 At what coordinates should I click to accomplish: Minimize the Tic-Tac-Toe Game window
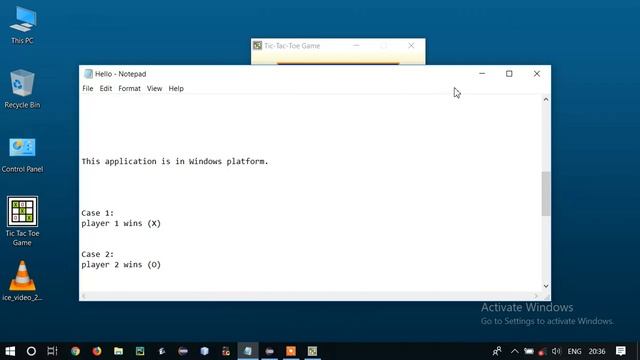pos(356,46)
